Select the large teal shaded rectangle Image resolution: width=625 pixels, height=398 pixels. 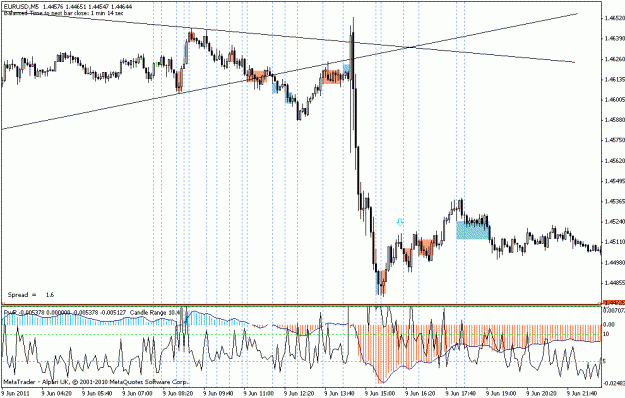pyautogui.click(x=473, y=230)
